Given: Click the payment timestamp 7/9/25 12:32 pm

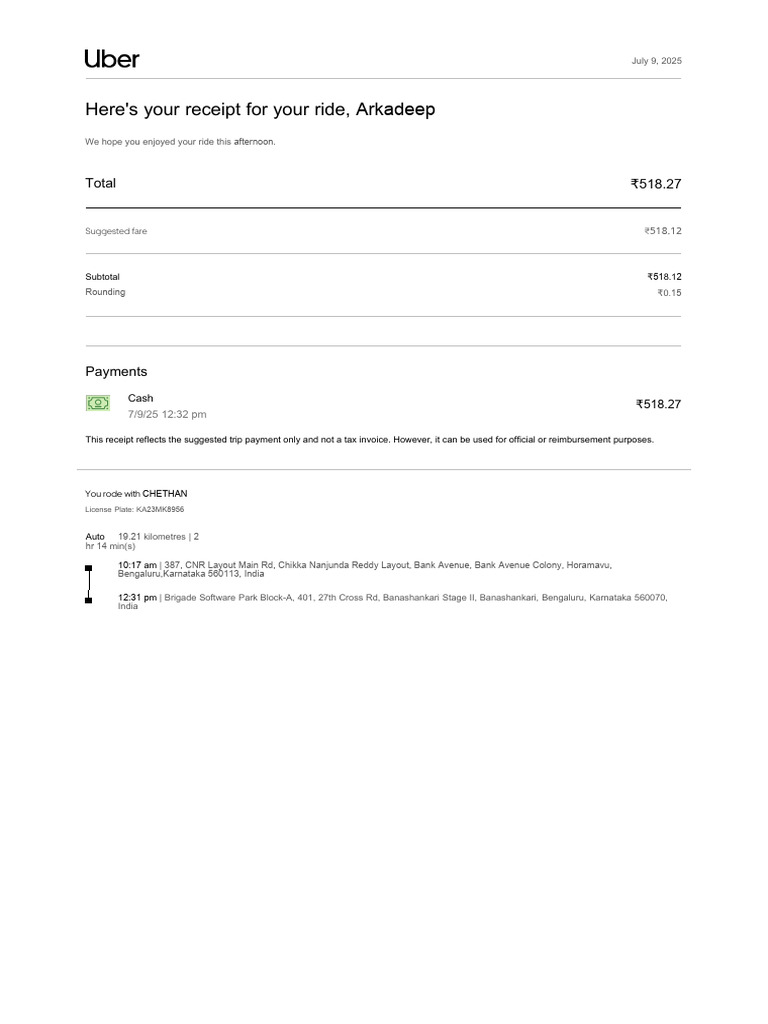Looking at the screenshot, I should coord(167,414).
